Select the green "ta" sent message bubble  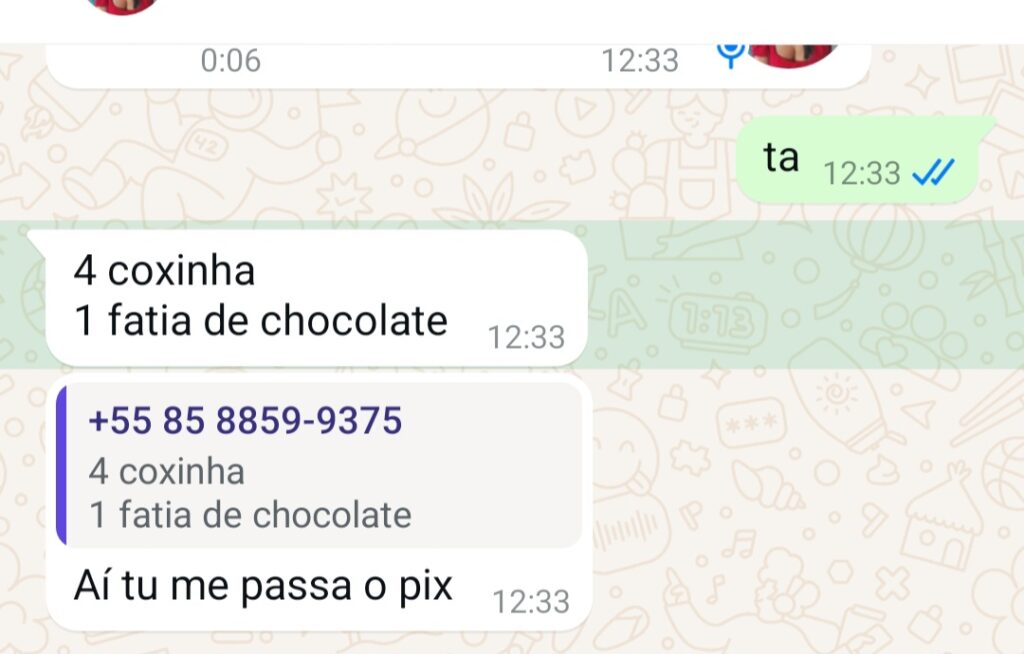point(862,160)
